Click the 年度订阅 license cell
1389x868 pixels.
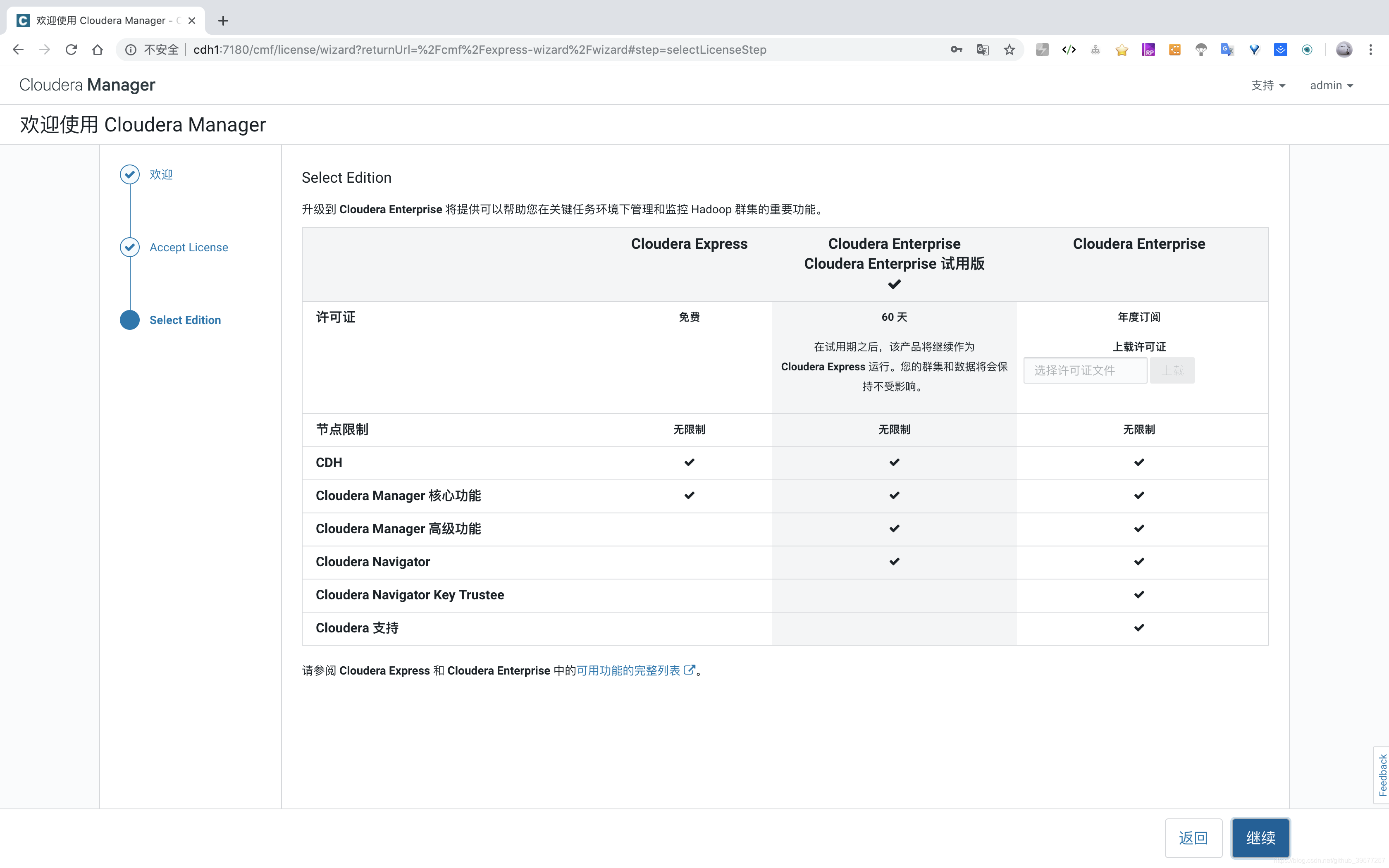point(1139,317)
